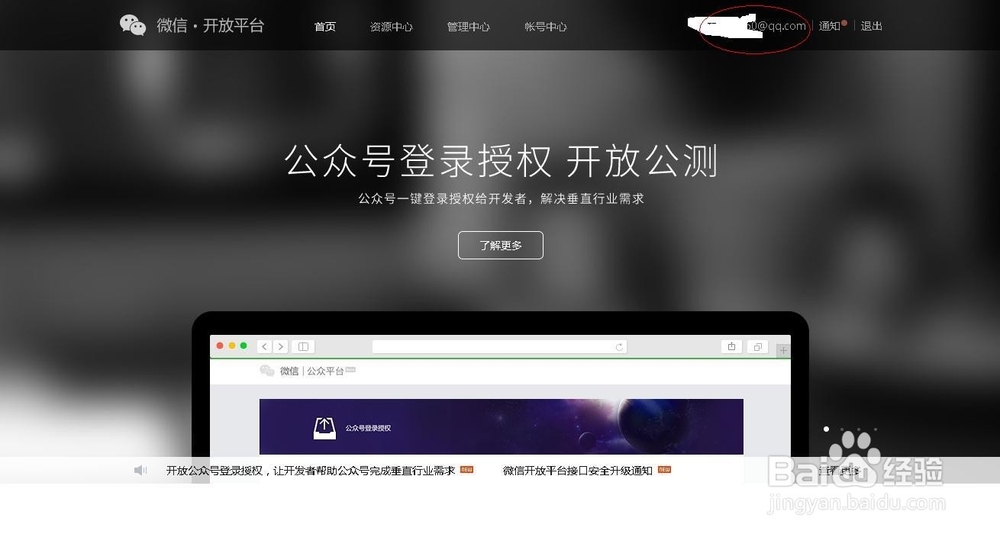Click the reload icon in address bar
This screenshot has width=1000, height=537.
pyautogui.click(x=619, y=347)
